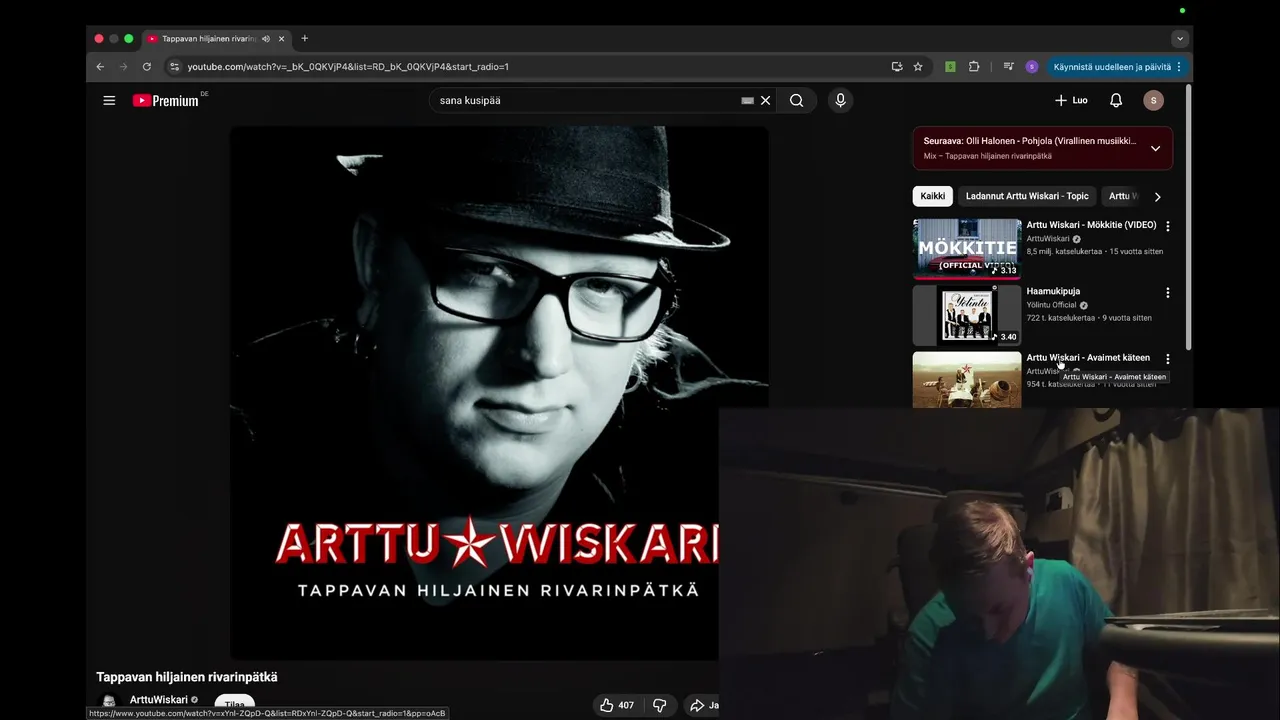
Task: Open the YouTube hamburger guide menu
Action: tap(109, 100)
